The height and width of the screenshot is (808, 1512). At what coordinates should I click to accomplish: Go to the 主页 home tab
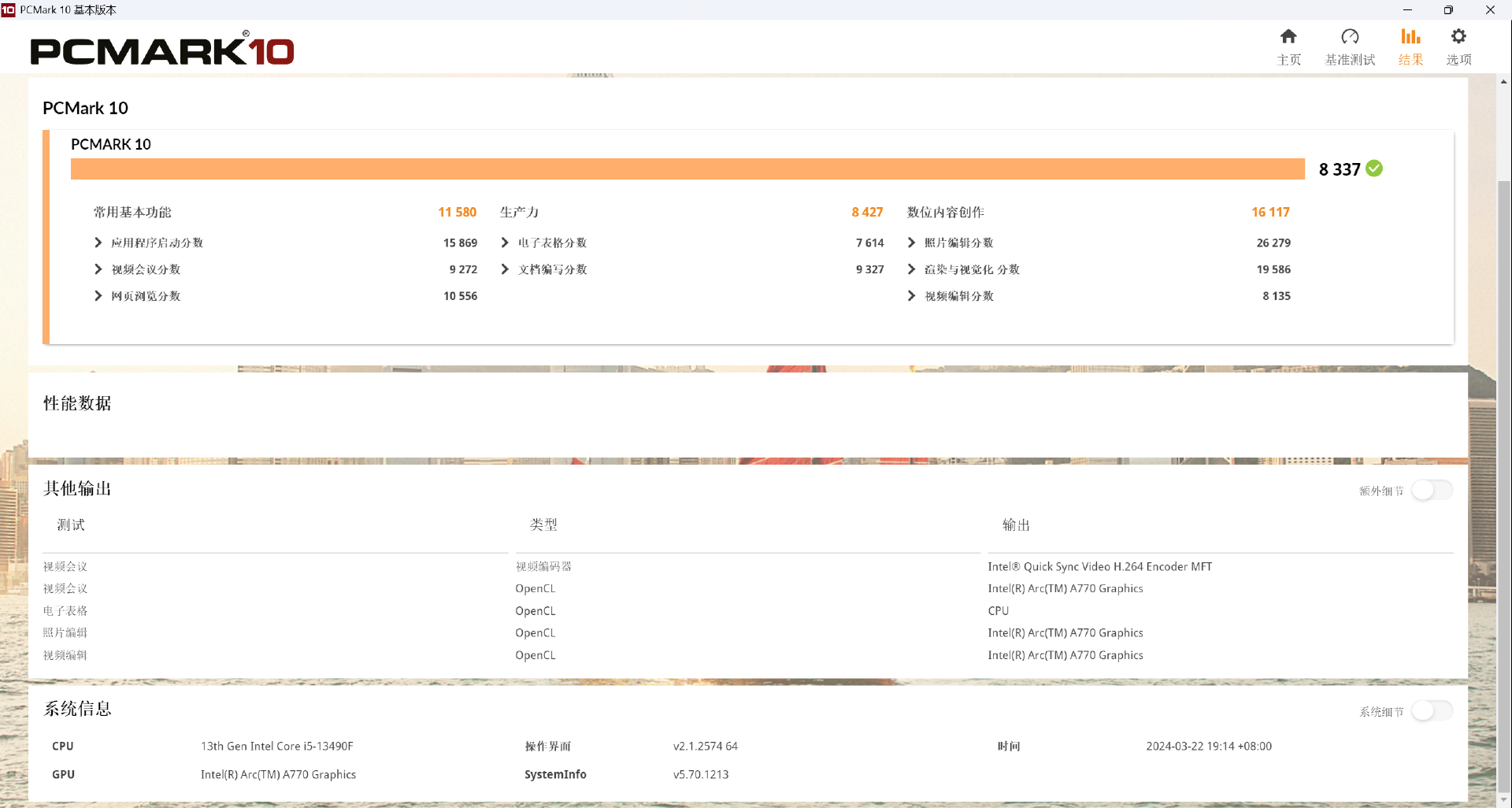click(x=1288, y=47)
